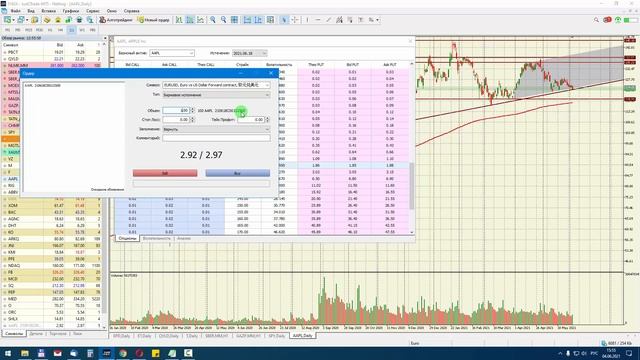Image resolution: width=640 pixels, height=360 pixels.
Task: Click the Объем volume input field
Action: 176,110
